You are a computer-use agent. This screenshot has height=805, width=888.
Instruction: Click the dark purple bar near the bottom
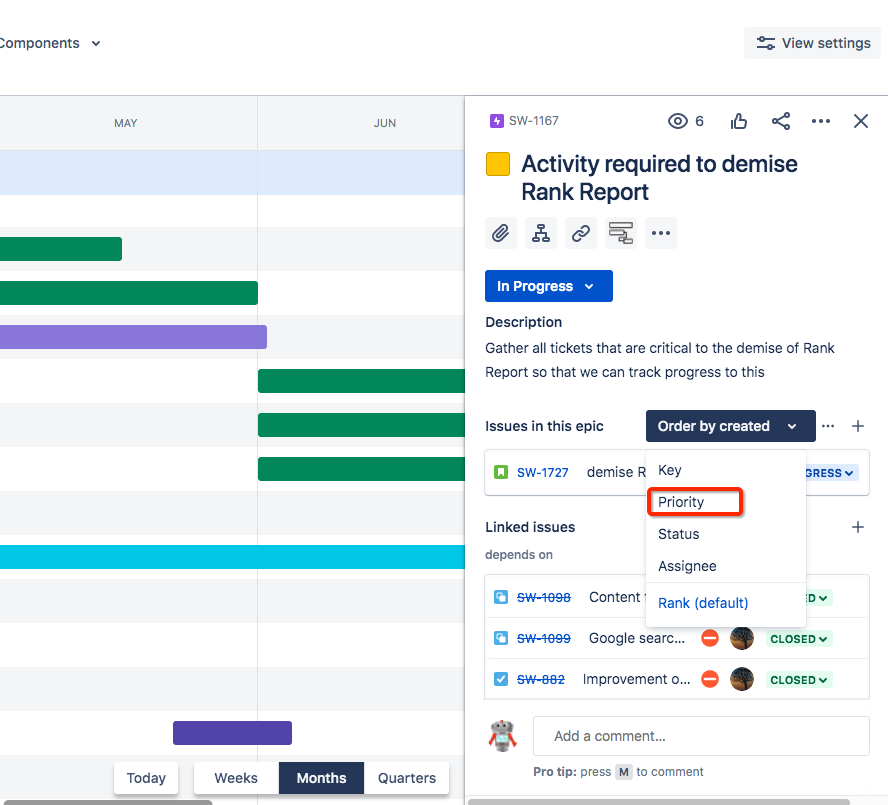coord(232,733)
